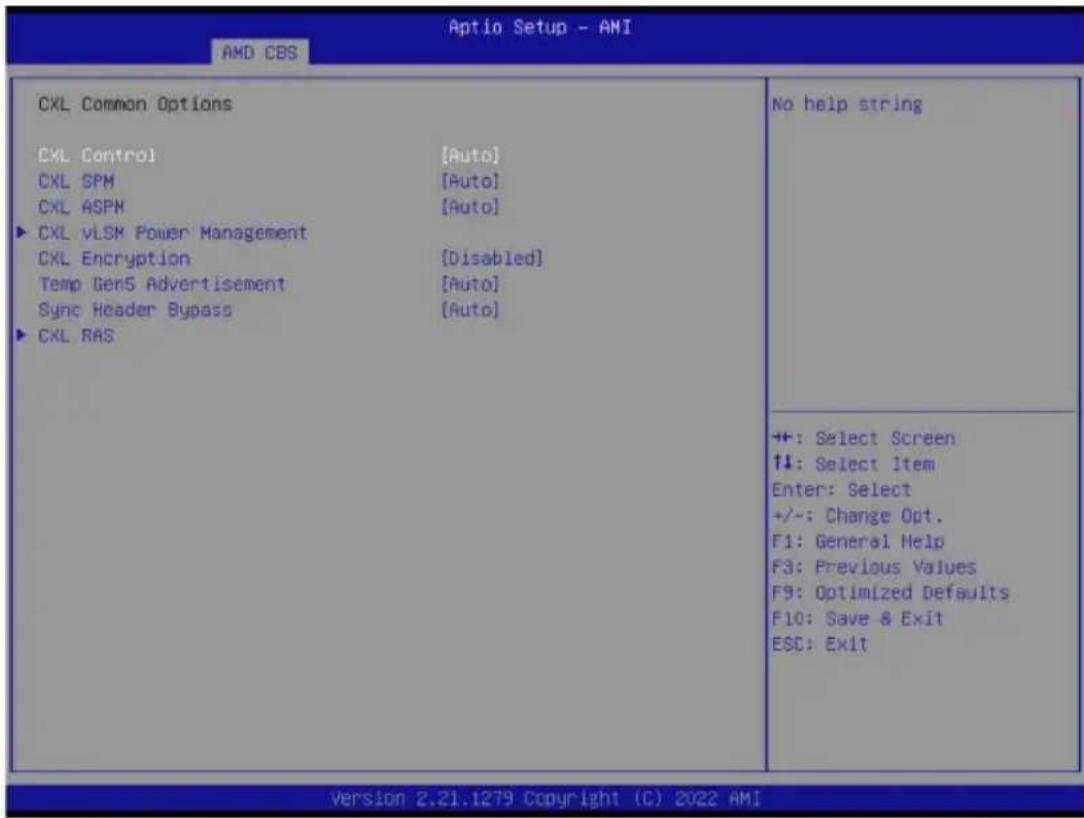
Task: Select the CXL Control option
Action: point(97,155)
